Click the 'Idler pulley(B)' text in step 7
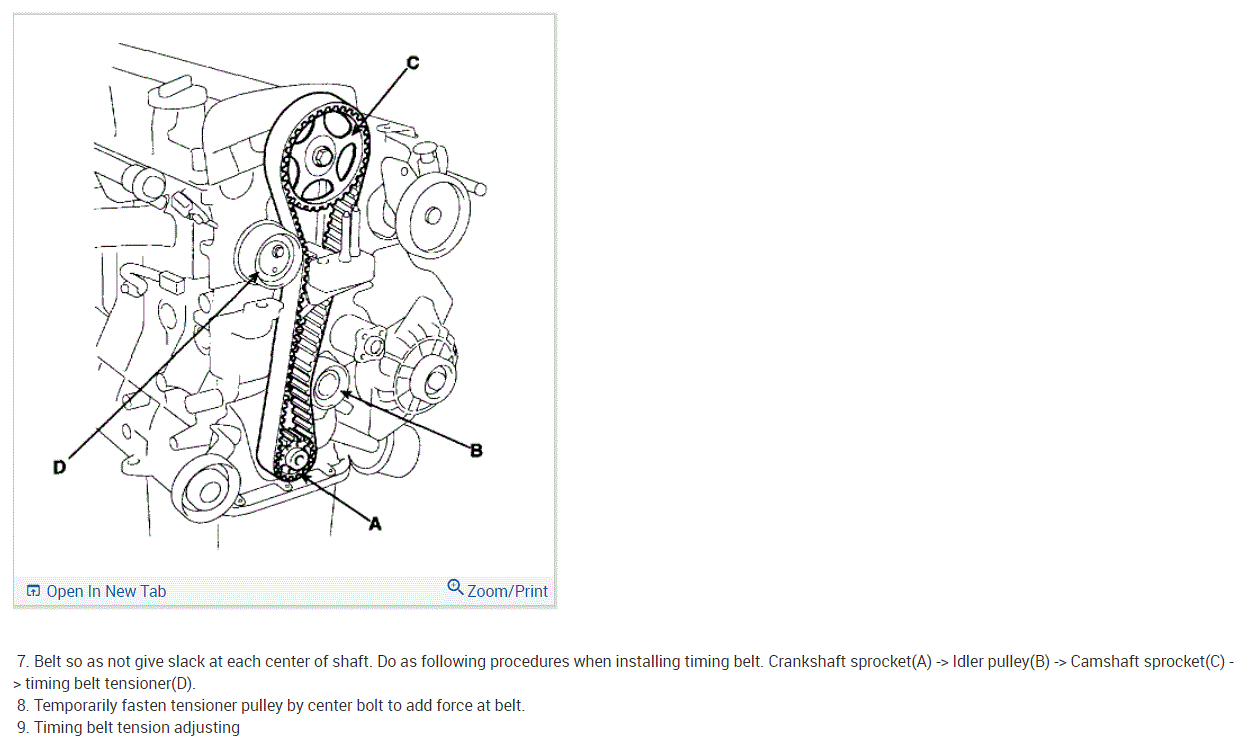1252x747 pixels. pyautogui.click(x=1002, y=662)
